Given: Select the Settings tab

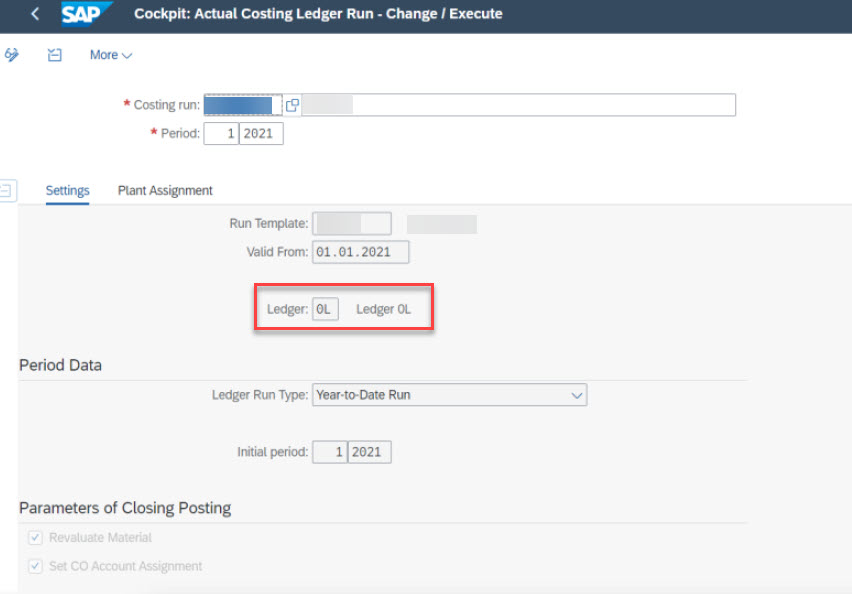Looking at the screenshot, I should pos(67,190).
